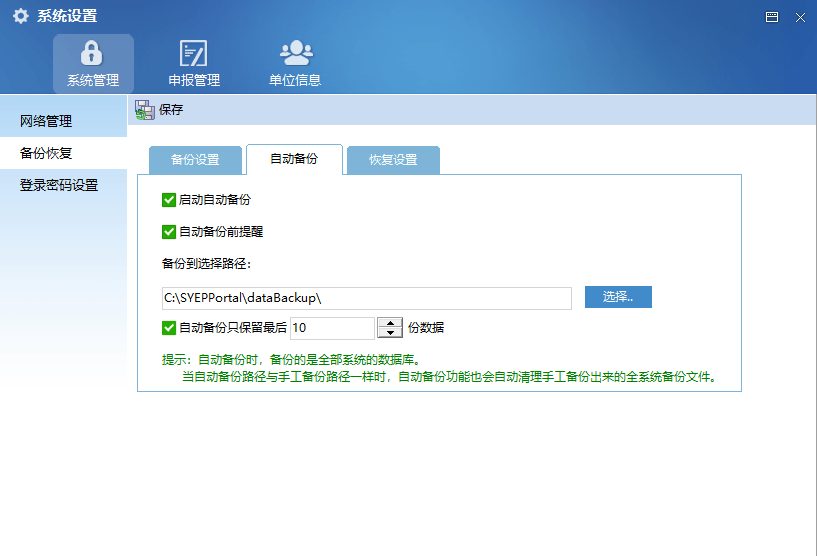
Task: Toggle 启动自动备份 checkbox
Action: [168, 200]
